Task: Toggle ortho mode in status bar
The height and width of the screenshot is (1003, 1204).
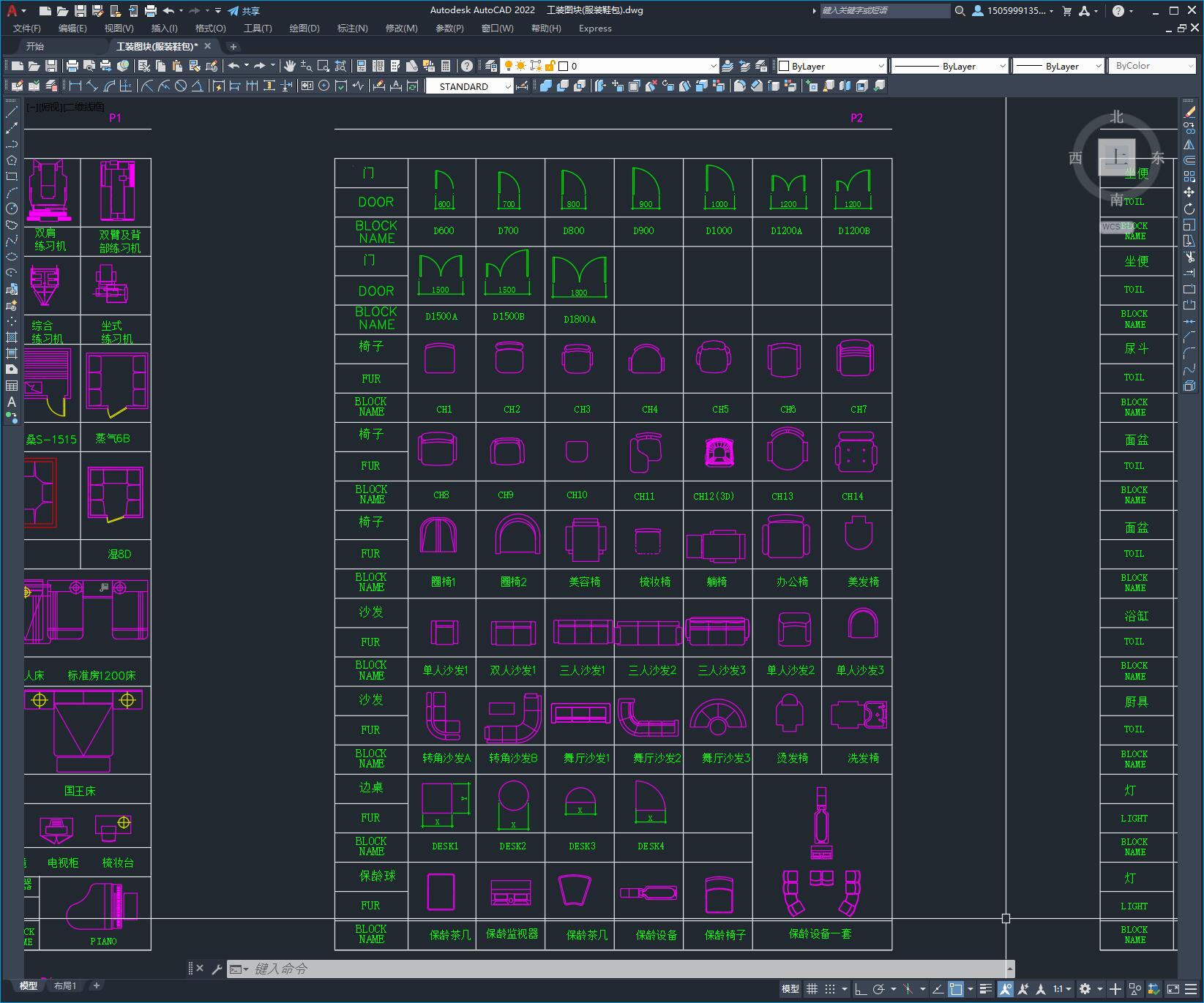Action: pyautogui.click(x=861, y=989)
